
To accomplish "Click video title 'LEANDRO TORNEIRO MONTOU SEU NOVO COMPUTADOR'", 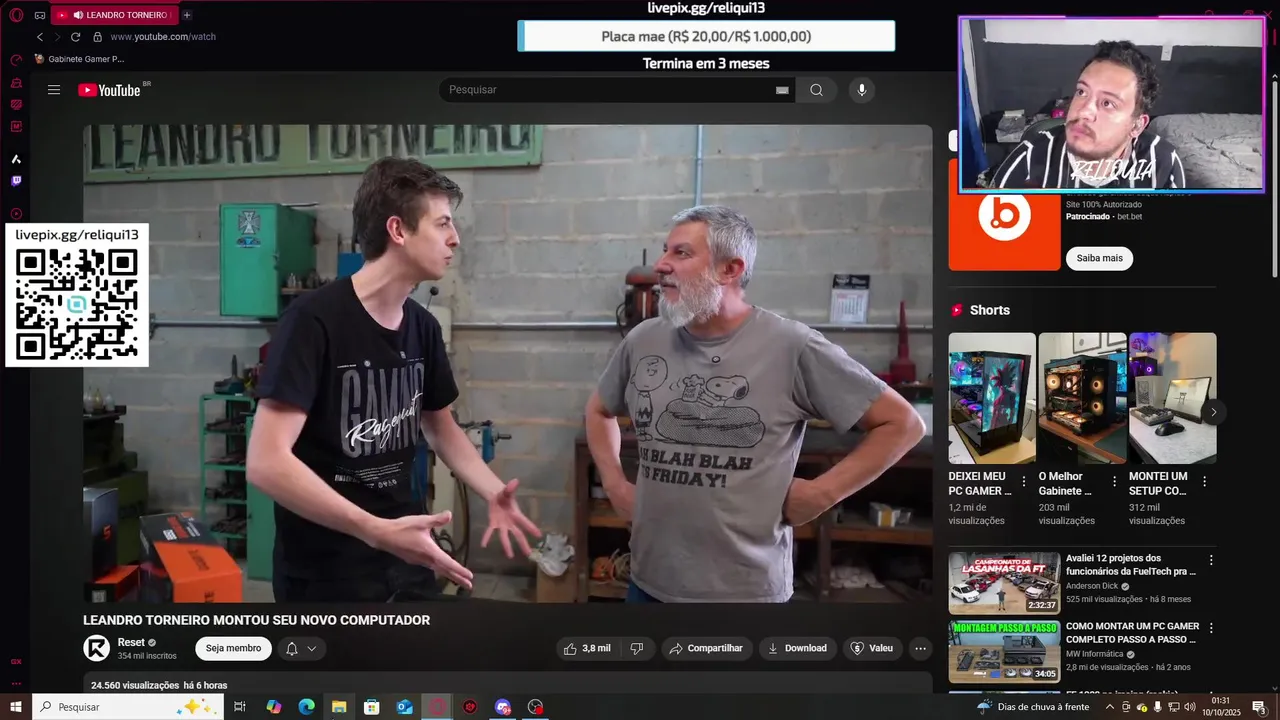I will click(256, 620).
